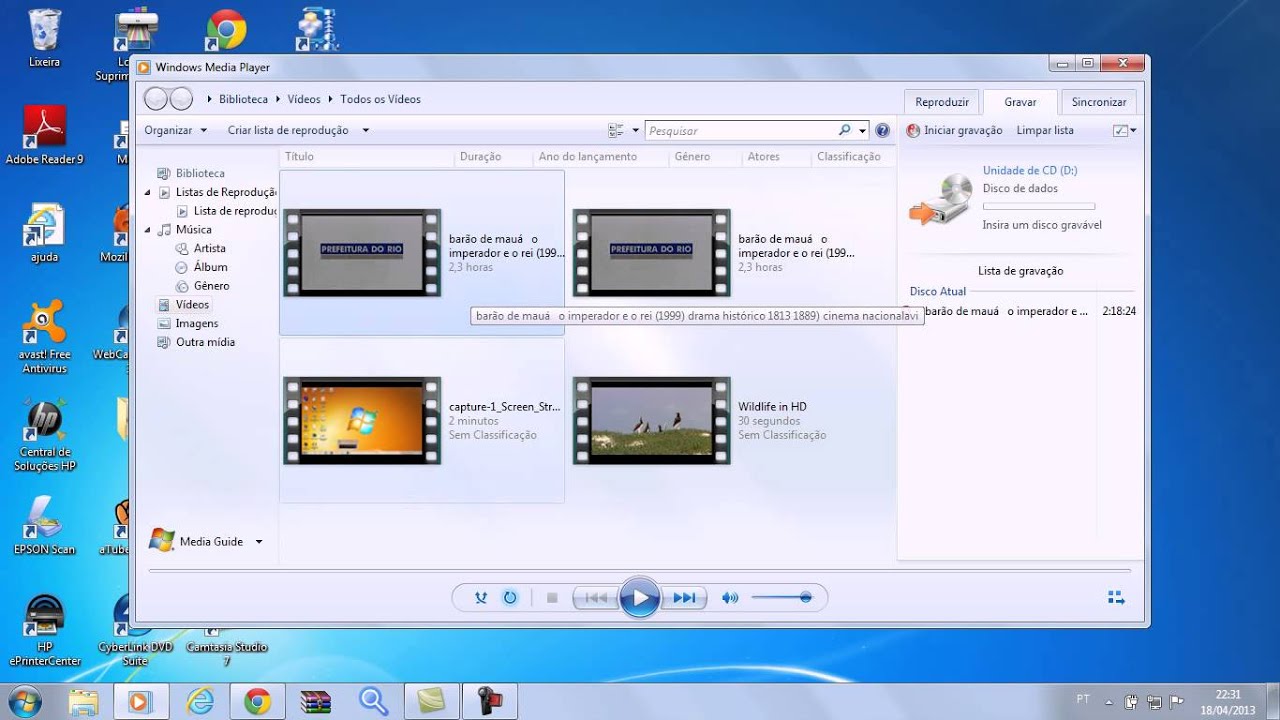Open the Help question mark icon
This screenshot has width=1280, height=720.
[882, 130]
